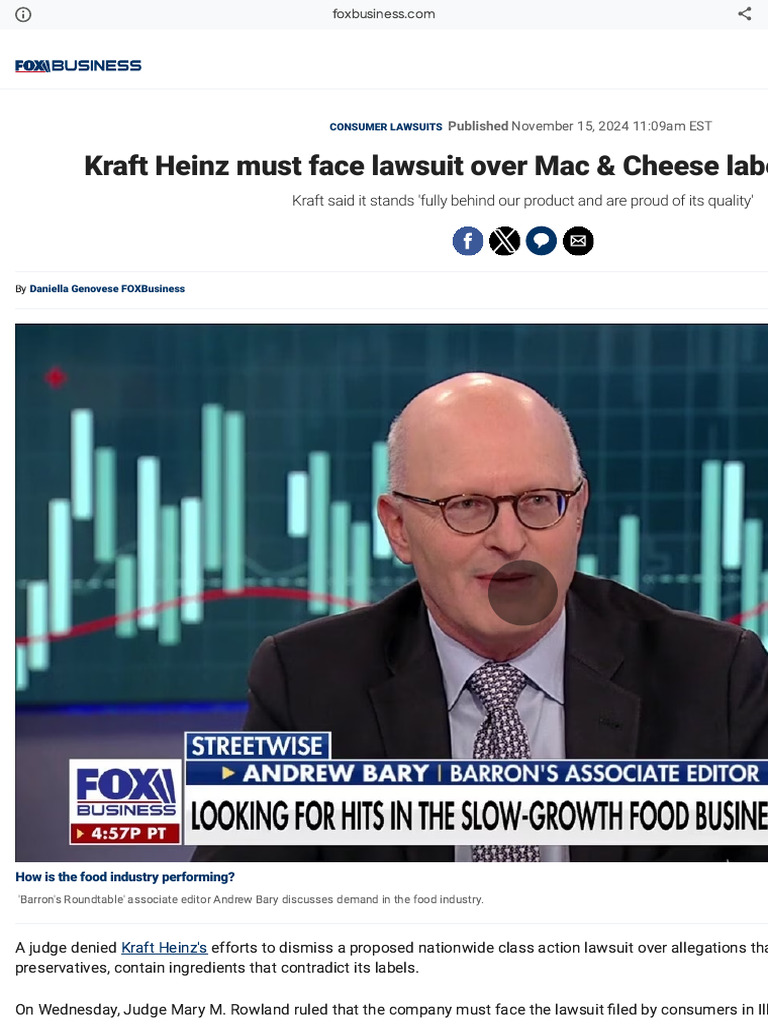The height and width of the screenshot is (1024, 768).
Task: Follow the Kraft Heinz's hyperlink
Action: click(164, 948)
